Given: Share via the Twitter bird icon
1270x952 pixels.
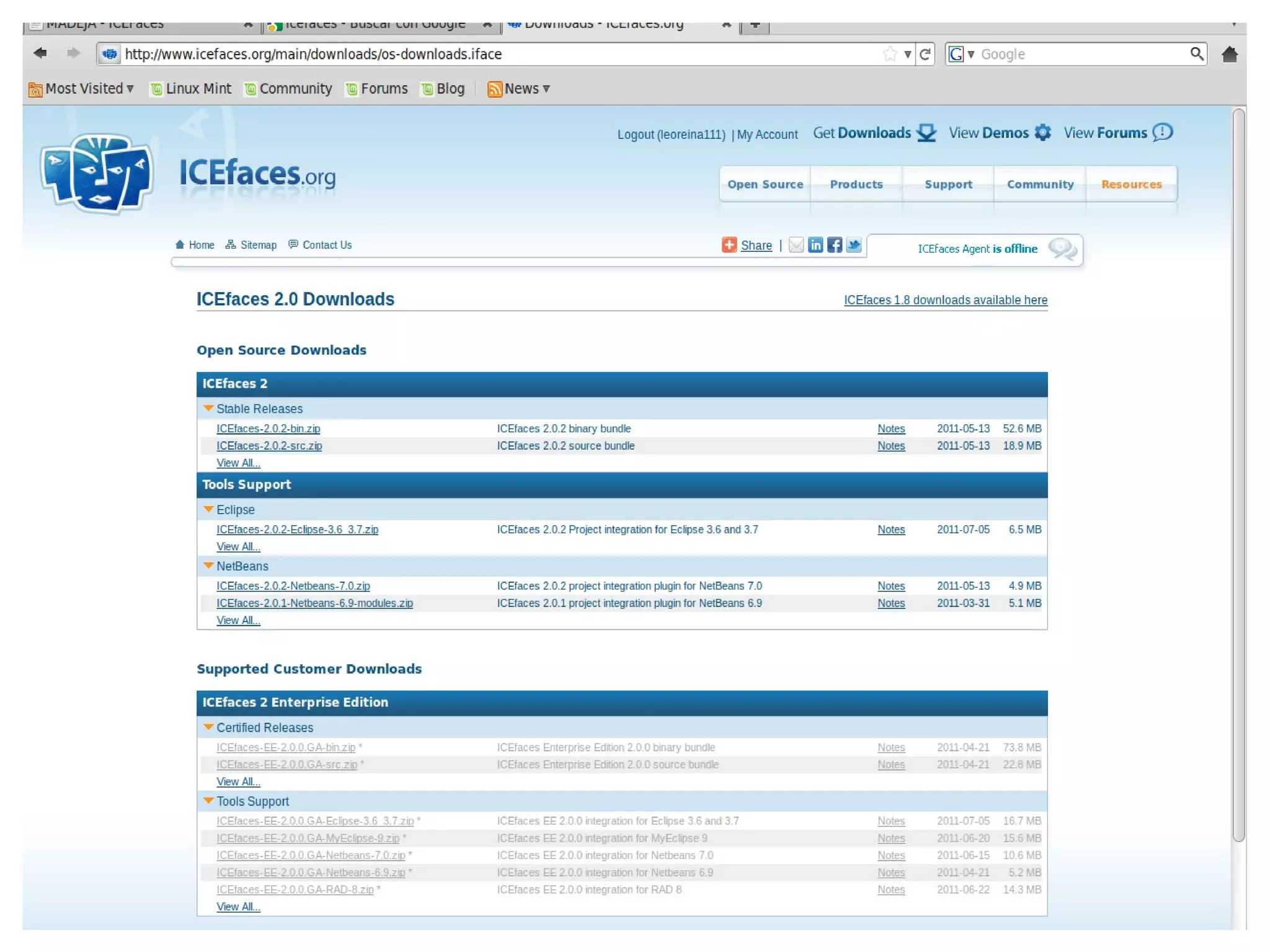Looking at the screenshot, I should (x=854, y=245).
